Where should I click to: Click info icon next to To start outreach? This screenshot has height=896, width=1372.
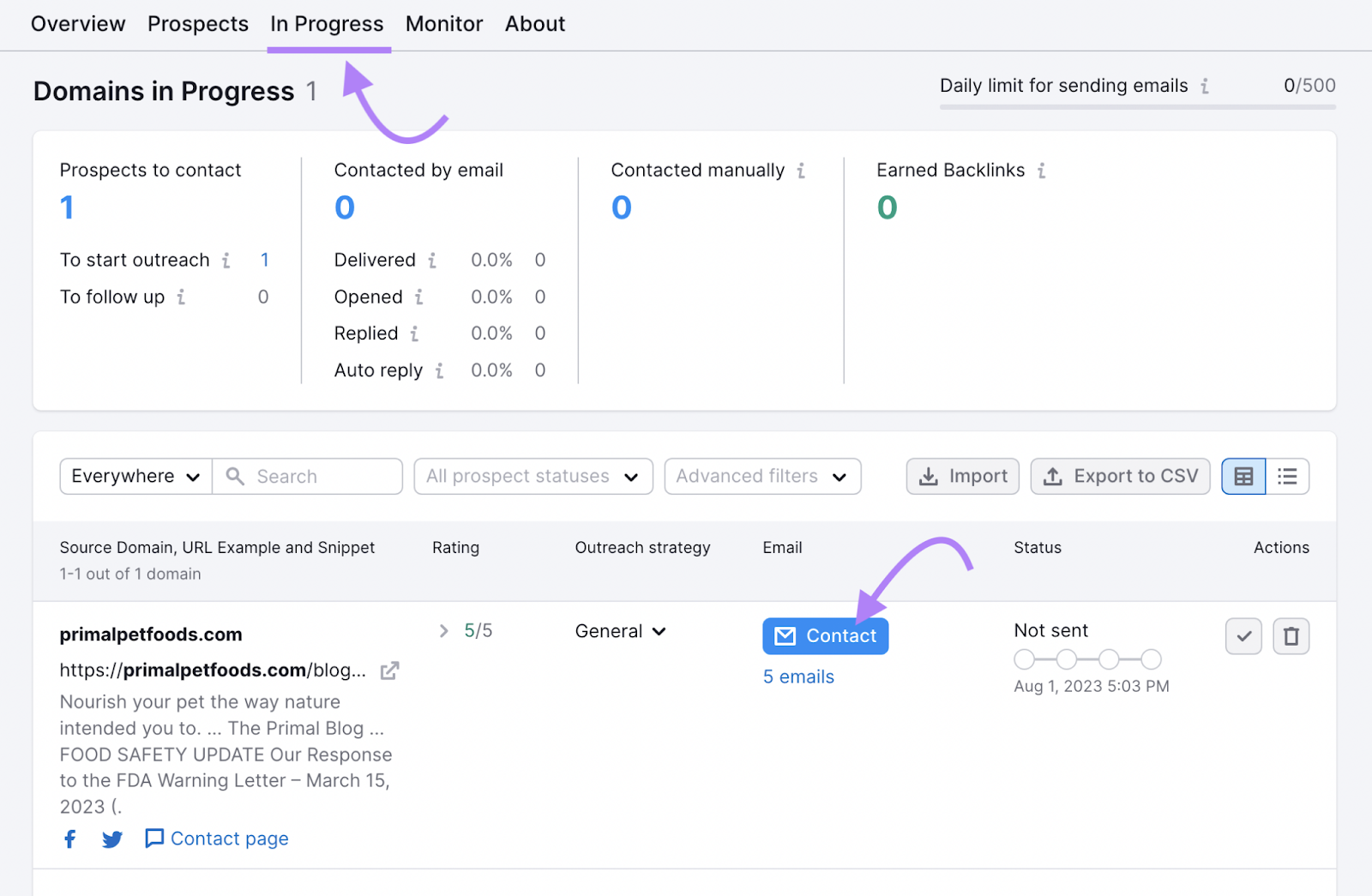point(228,260)
